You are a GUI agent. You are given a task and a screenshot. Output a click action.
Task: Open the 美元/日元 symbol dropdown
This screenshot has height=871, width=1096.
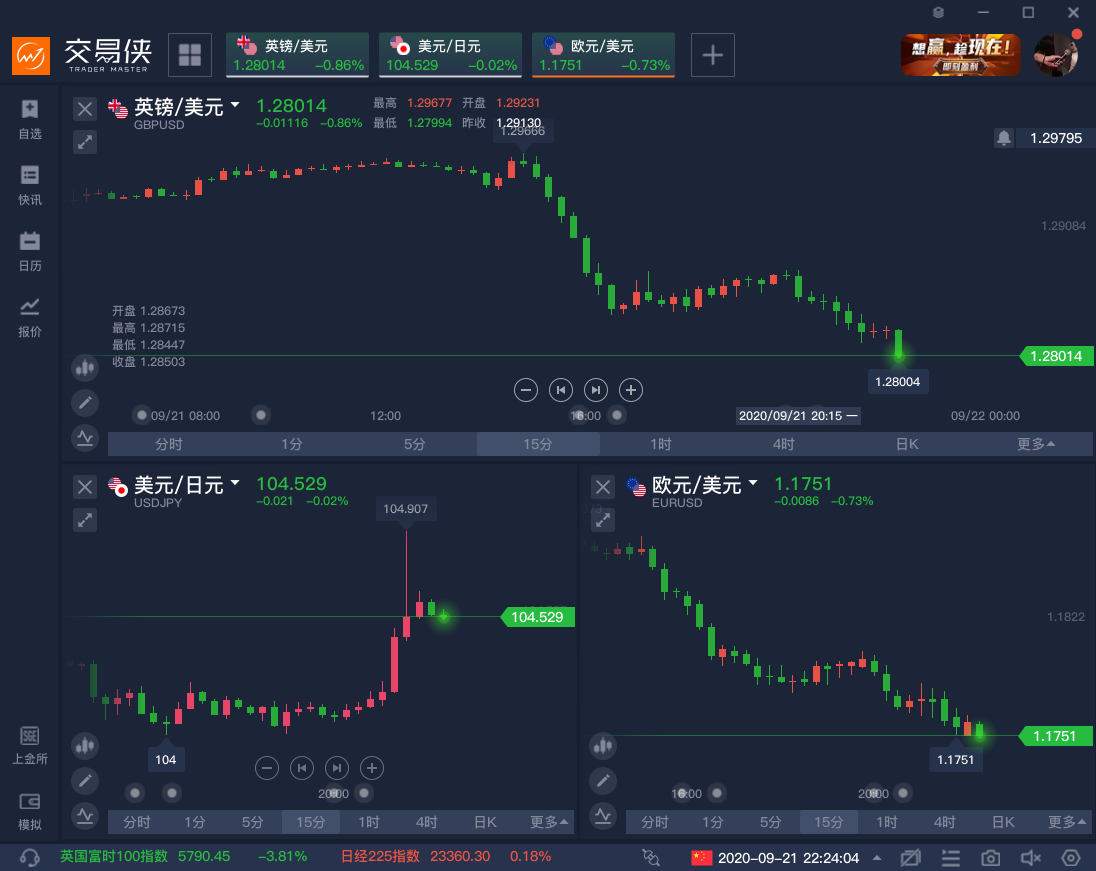235,483
